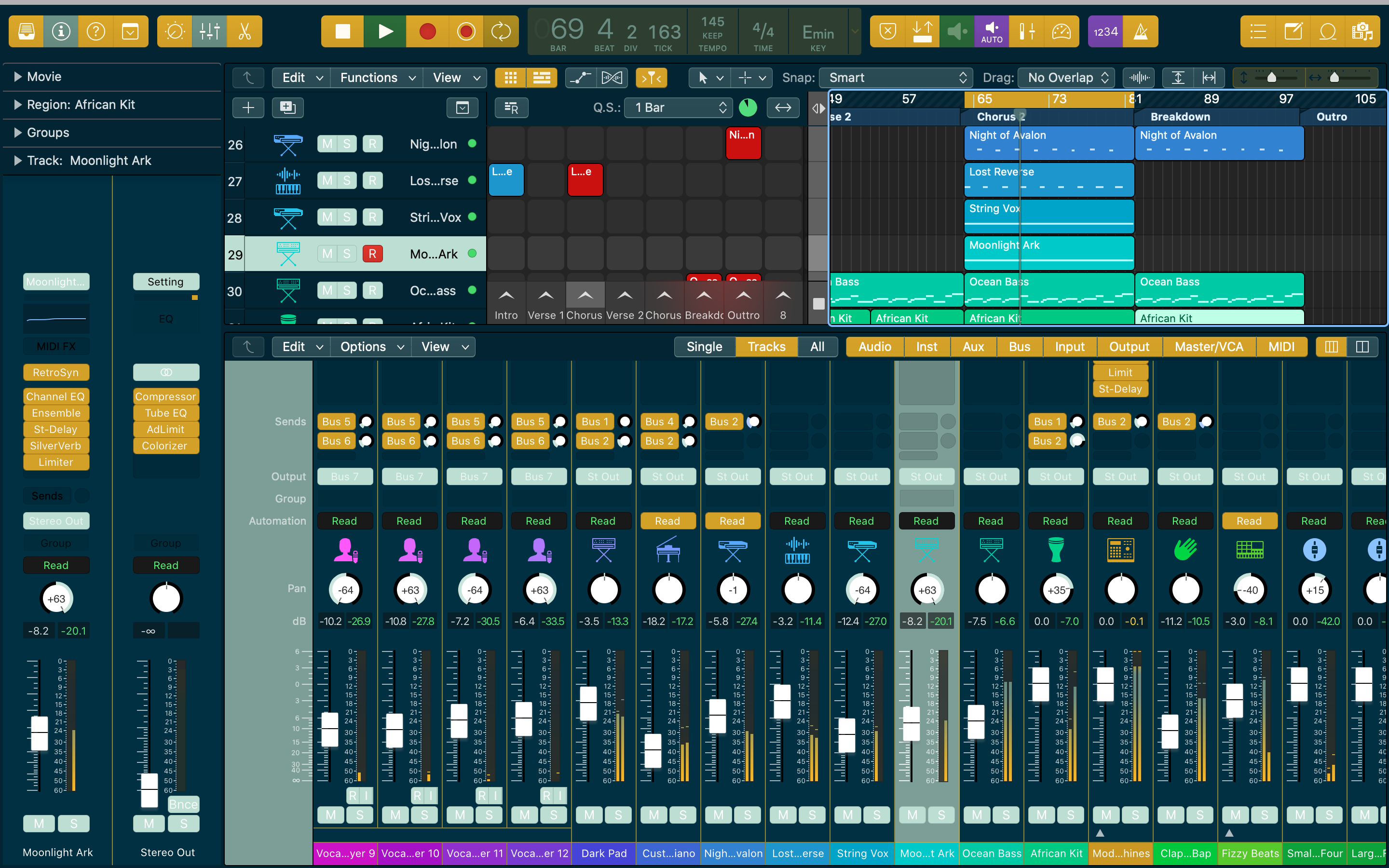Screen dimensions: 1389x868
Task: Click the Custom Piano volume fader
Action: point(653,751)
